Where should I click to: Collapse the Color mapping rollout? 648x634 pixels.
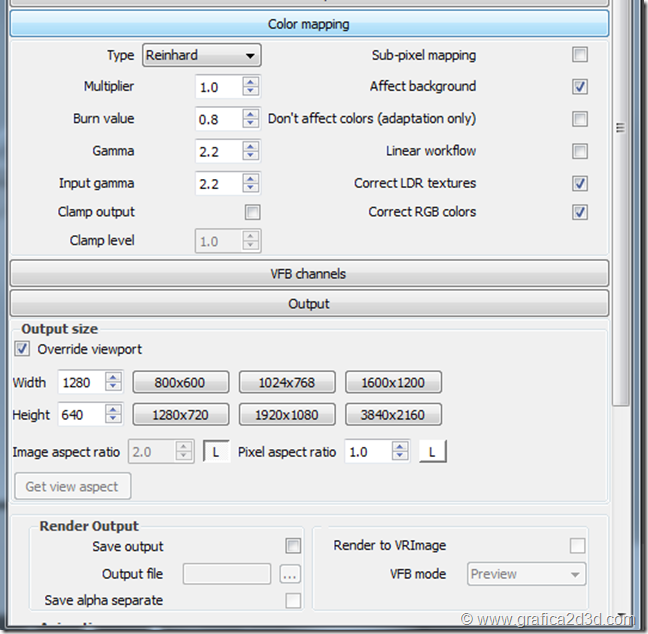(x=309, y=23)
